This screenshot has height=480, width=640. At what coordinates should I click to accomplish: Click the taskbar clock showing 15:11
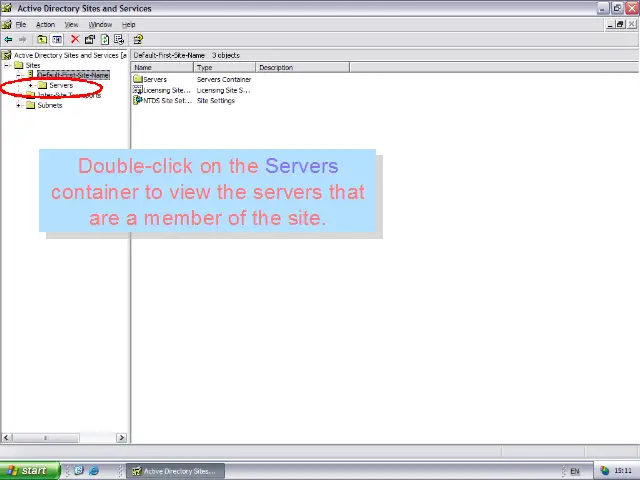[x=623, y=471]
